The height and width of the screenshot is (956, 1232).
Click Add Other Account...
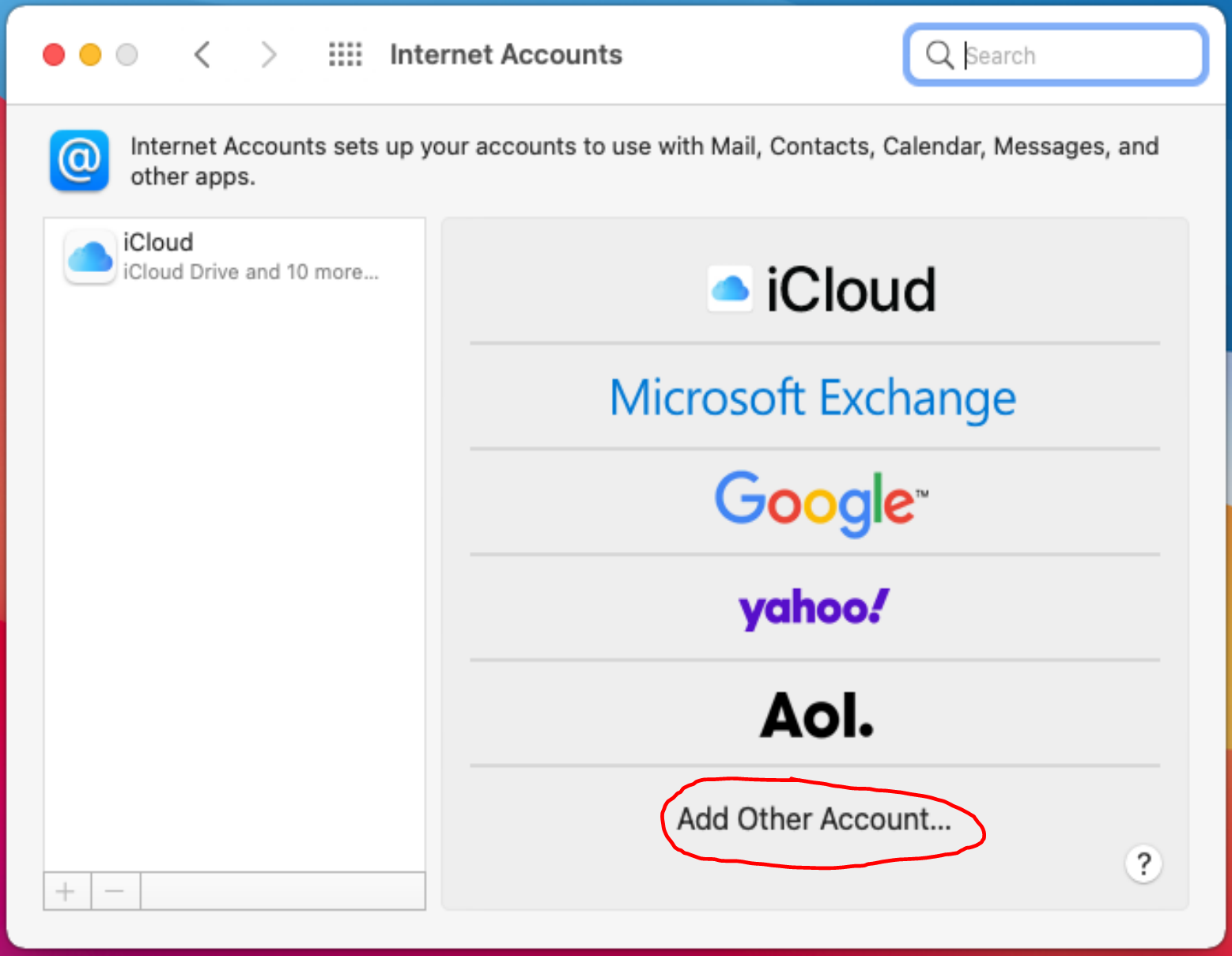tap(815, 819)
